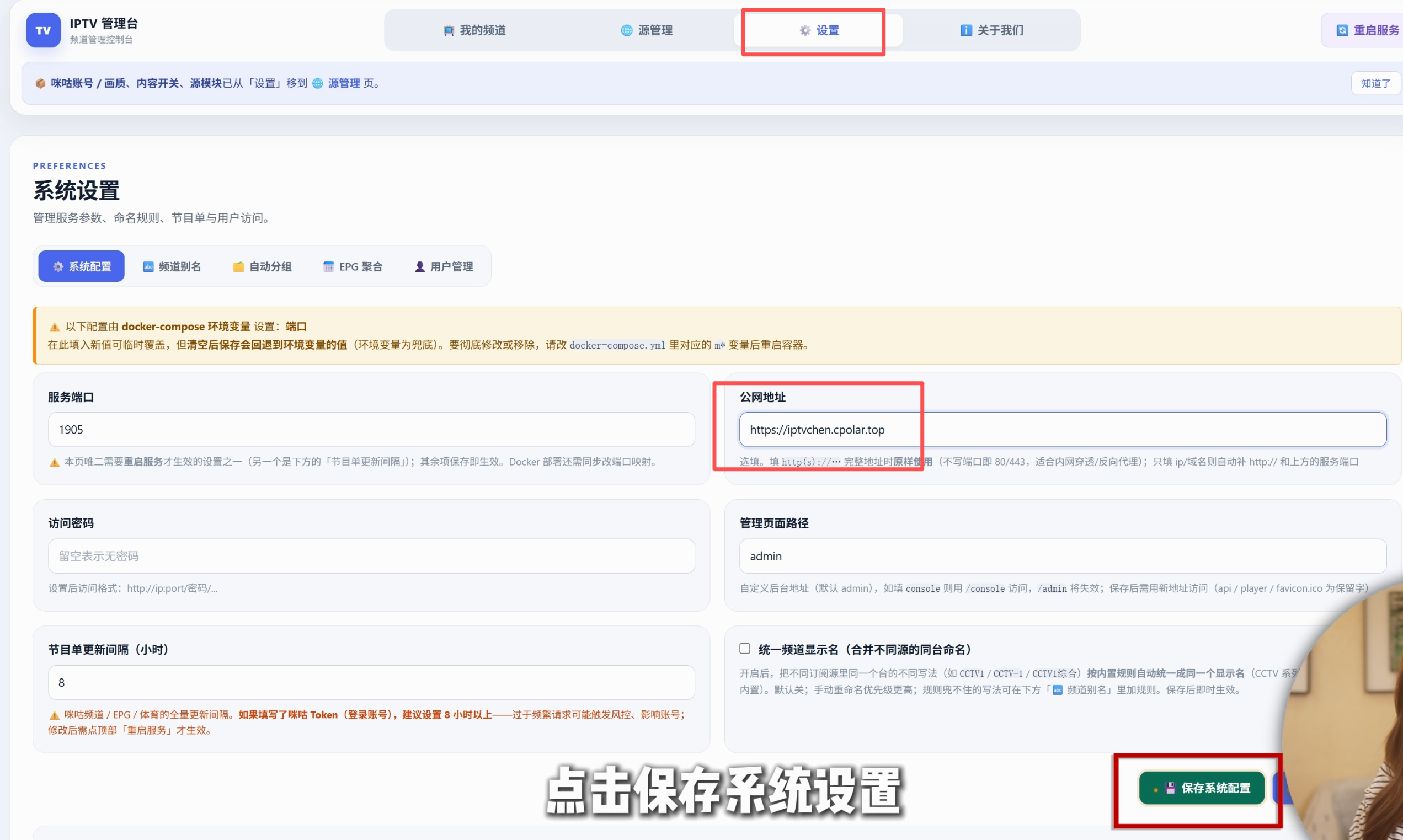Click the 公网地址 input field

tap(1063, 430)
